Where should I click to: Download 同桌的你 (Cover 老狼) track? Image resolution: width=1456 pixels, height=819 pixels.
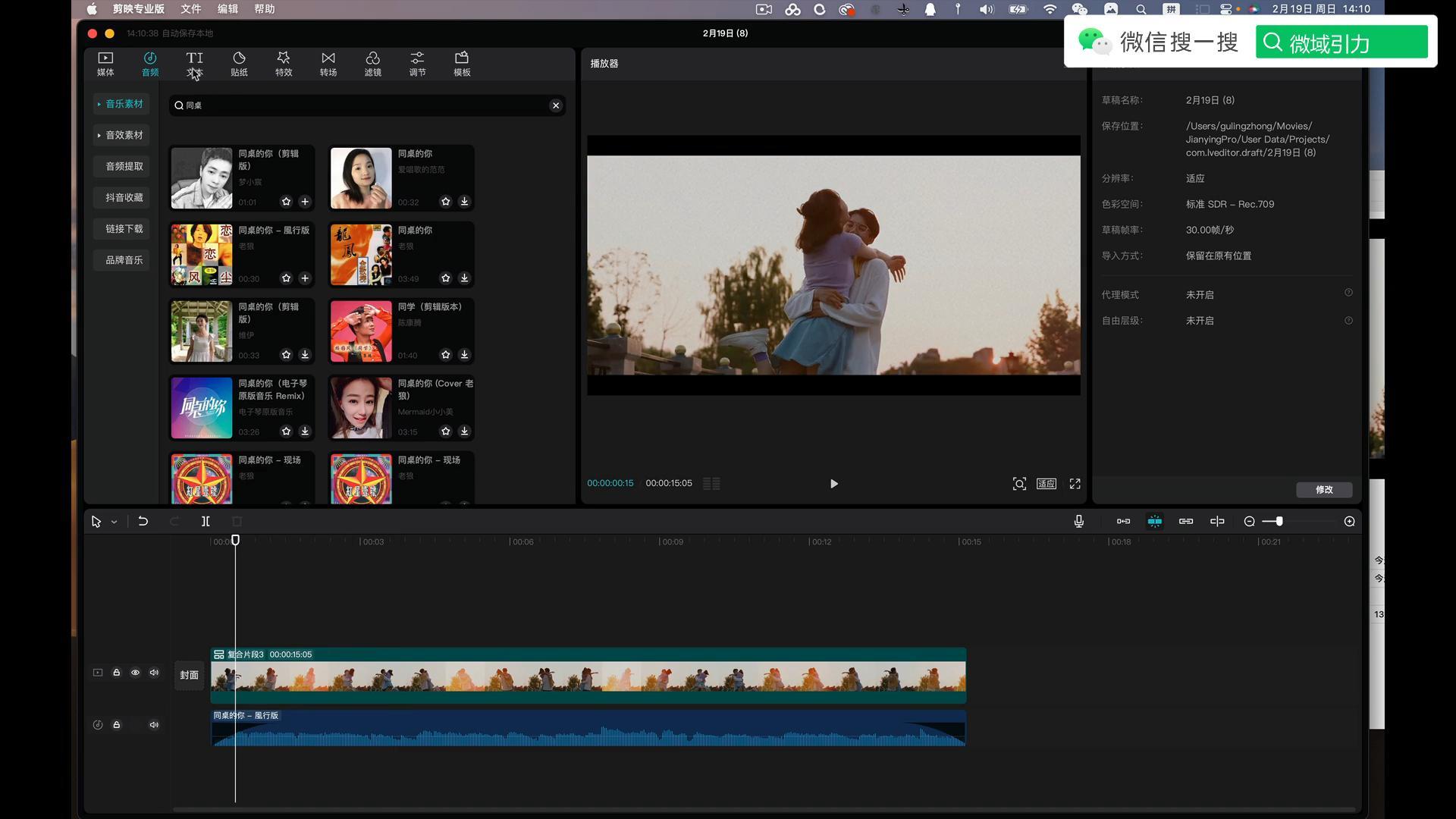coord(464,431)
